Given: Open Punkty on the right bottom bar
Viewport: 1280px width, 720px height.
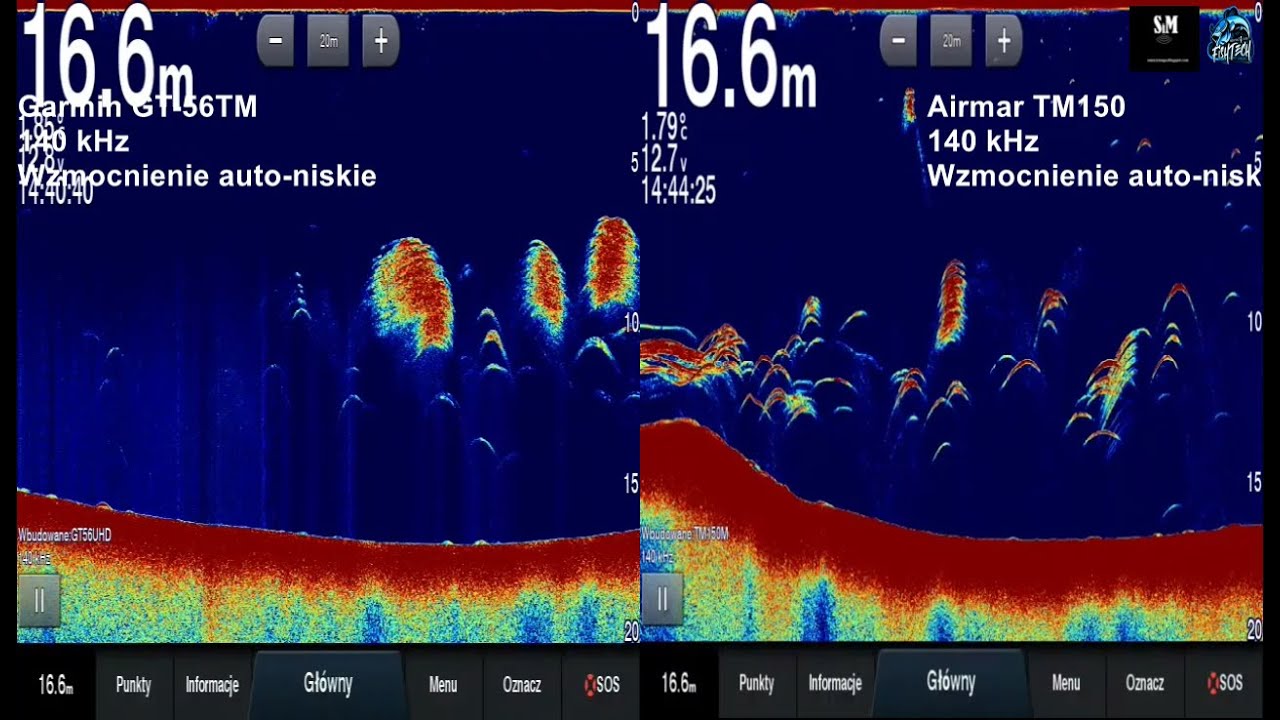Looking at the screenshot, I should coord(757,684).
